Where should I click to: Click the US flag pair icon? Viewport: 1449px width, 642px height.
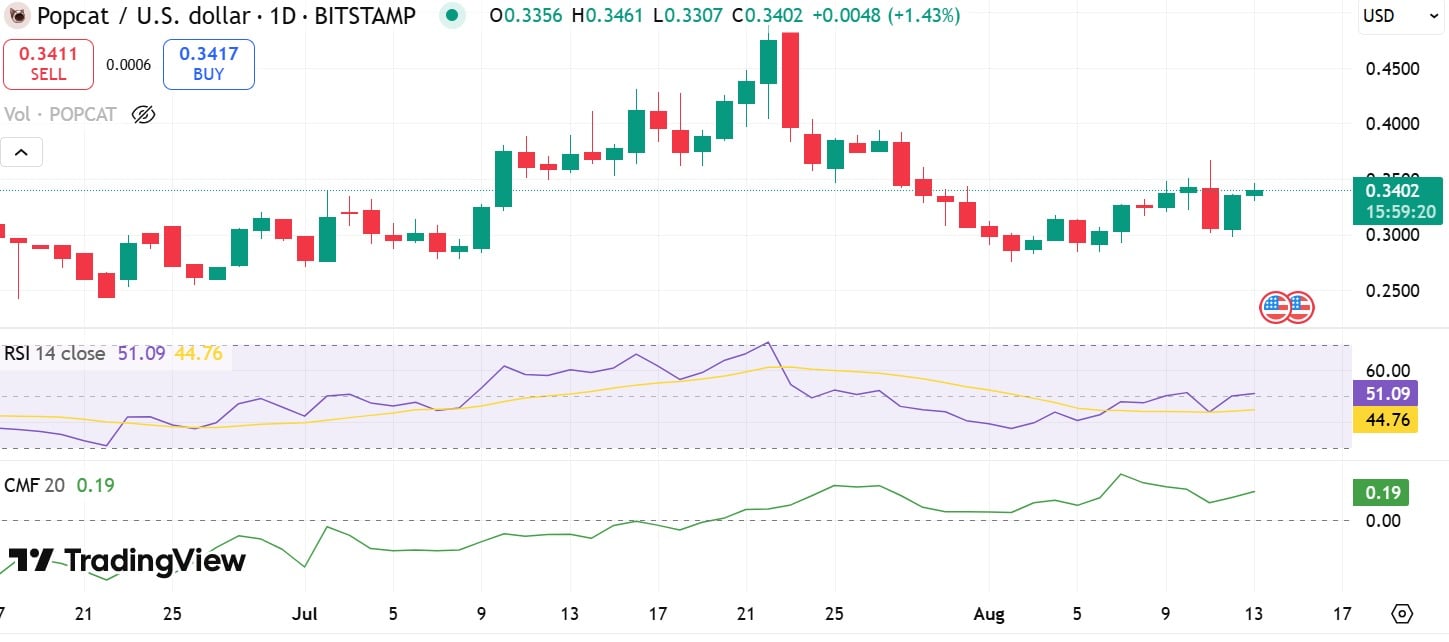click(1286, 307)
